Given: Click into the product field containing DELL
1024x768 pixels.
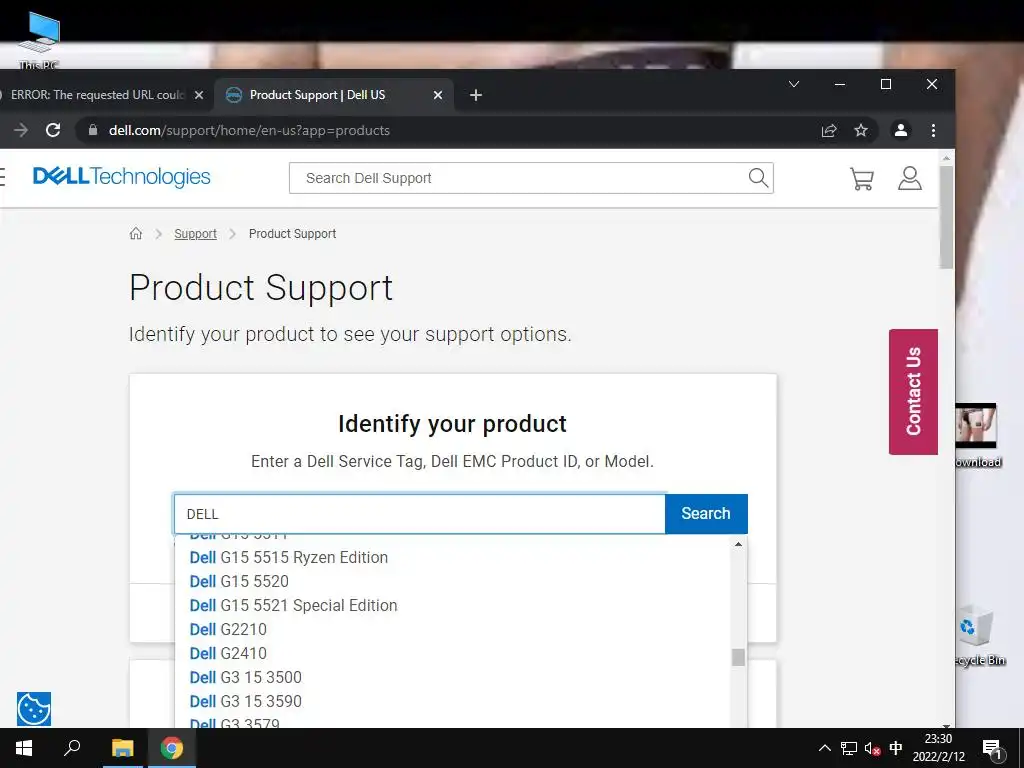Looking at the screenshot, I should [419, 514].
